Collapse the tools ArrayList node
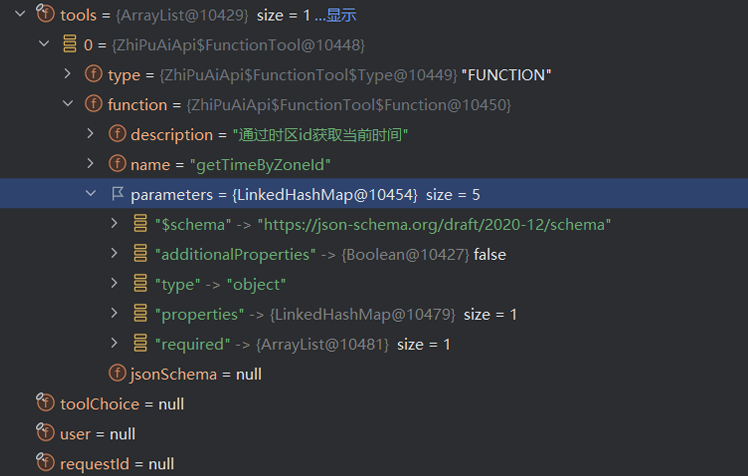This screenshot has height=476, width=748. click(x=19, y=15)
